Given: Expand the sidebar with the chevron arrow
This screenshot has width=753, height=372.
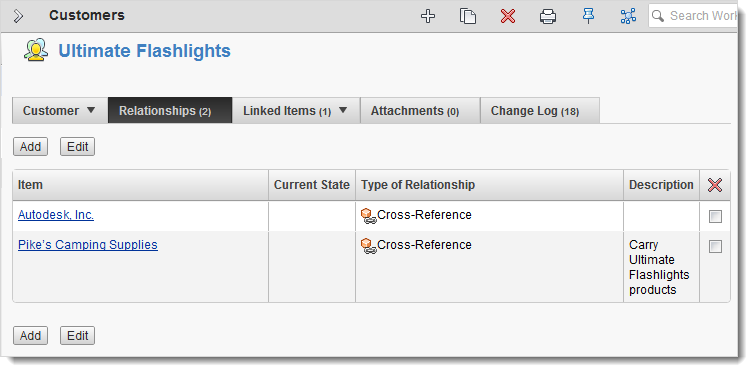Looking at the screenshot, I should tap(18, 16).
